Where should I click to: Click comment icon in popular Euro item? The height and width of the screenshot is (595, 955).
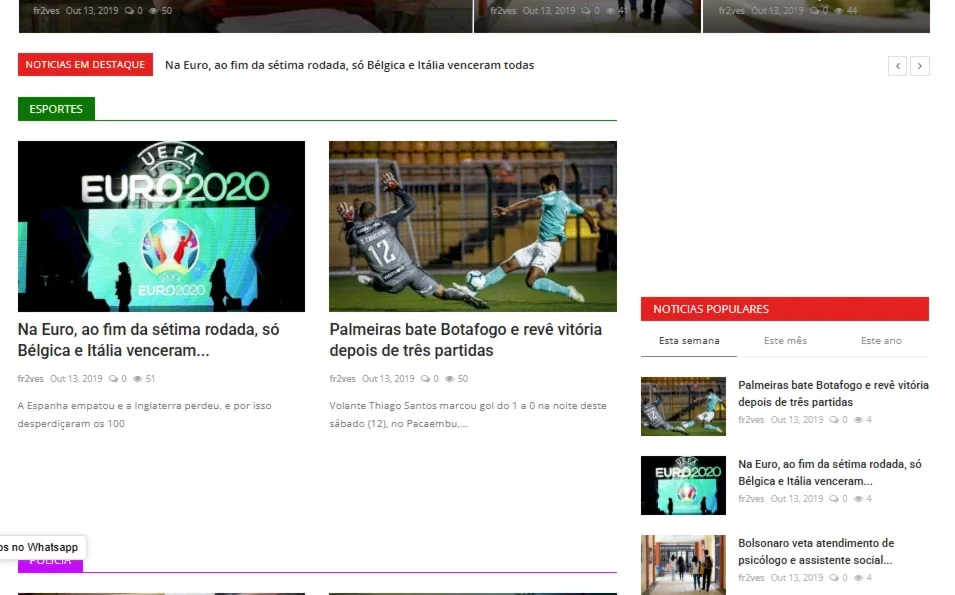tap(834, 499)
